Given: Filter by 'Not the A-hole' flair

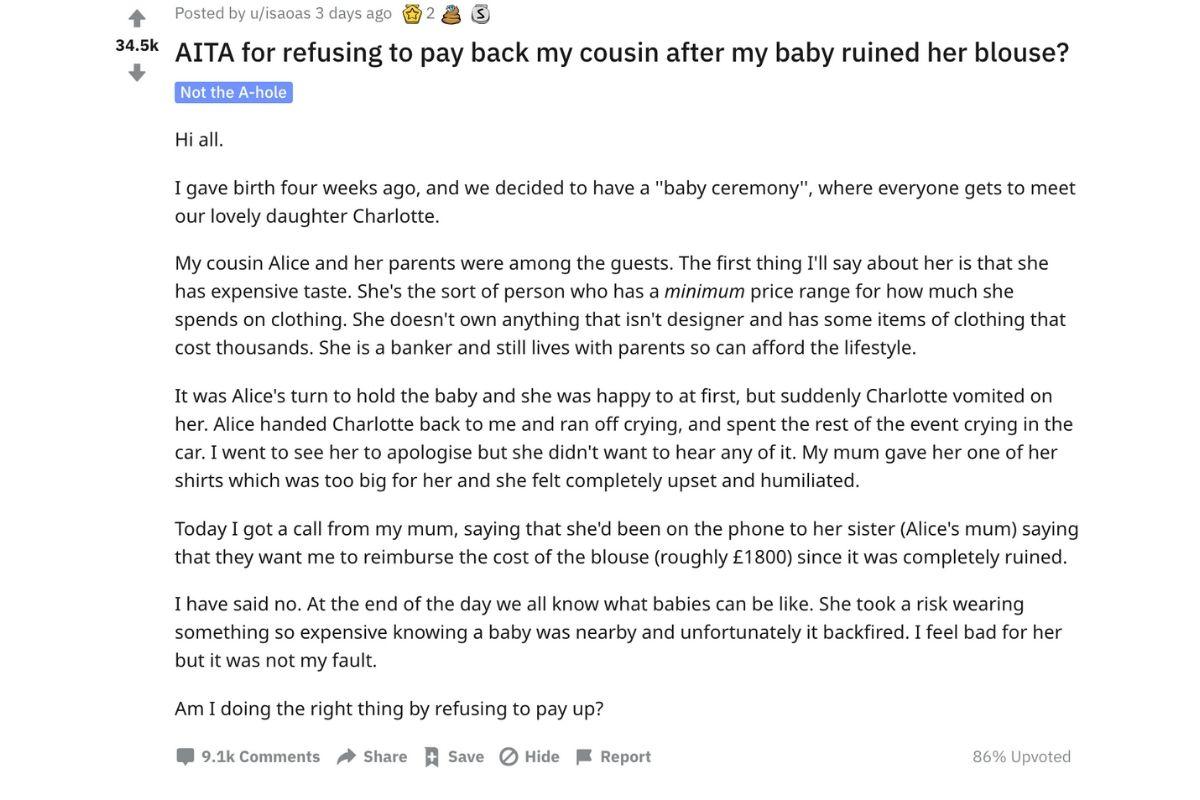Looking at the screenshot, I should click(x=233, y=92).
